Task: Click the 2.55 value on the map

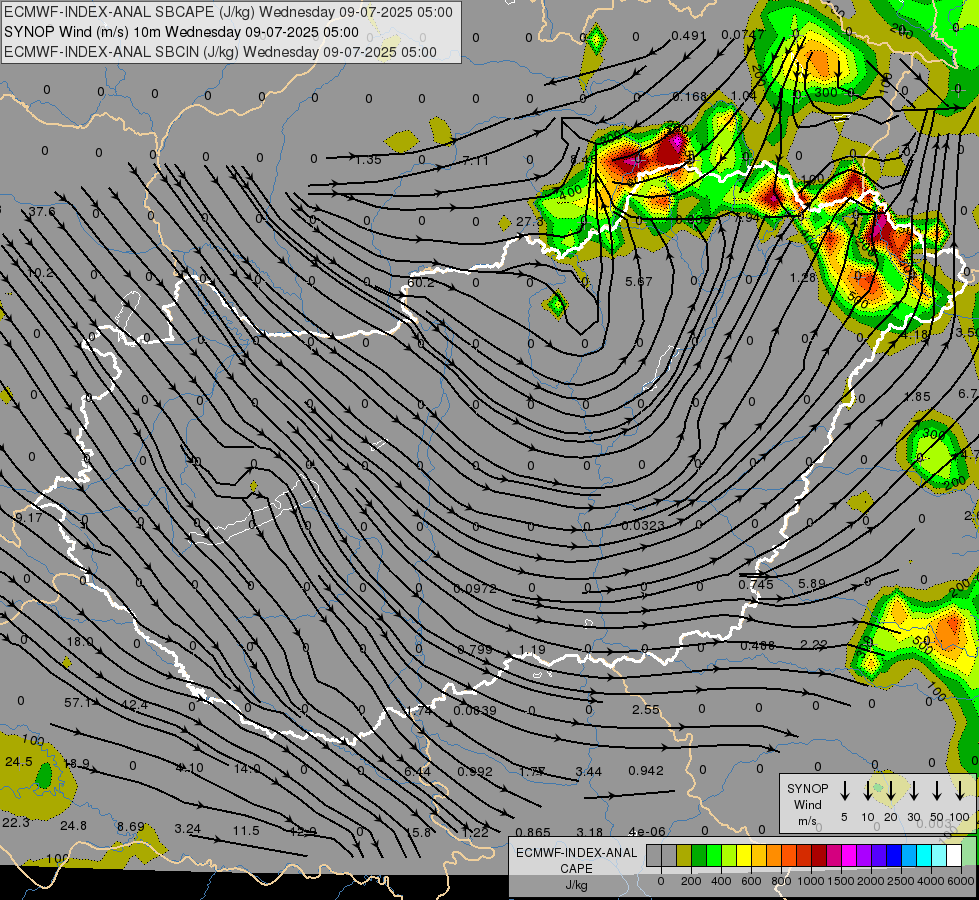Action: click(646, 710)
